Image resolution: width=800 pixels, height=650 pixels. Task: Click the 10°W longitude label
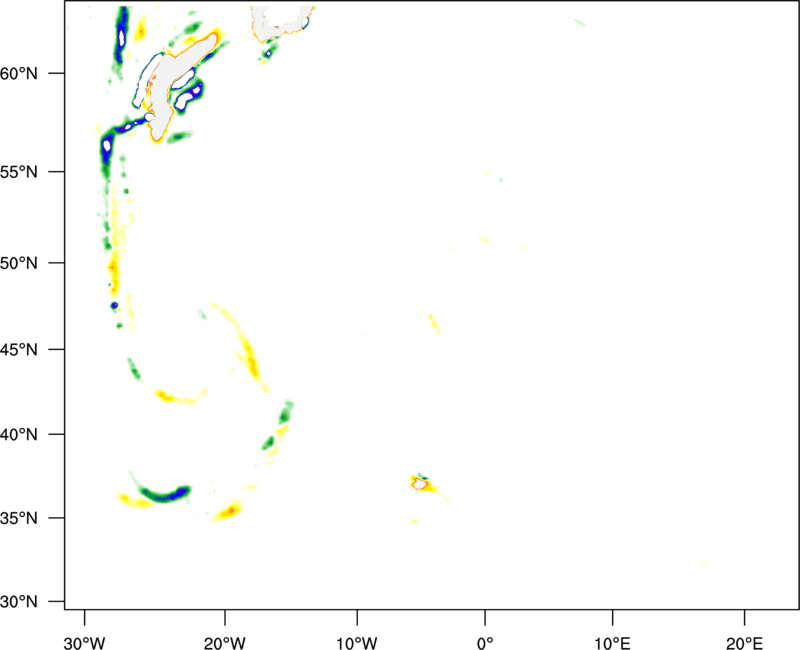(357, 643)
